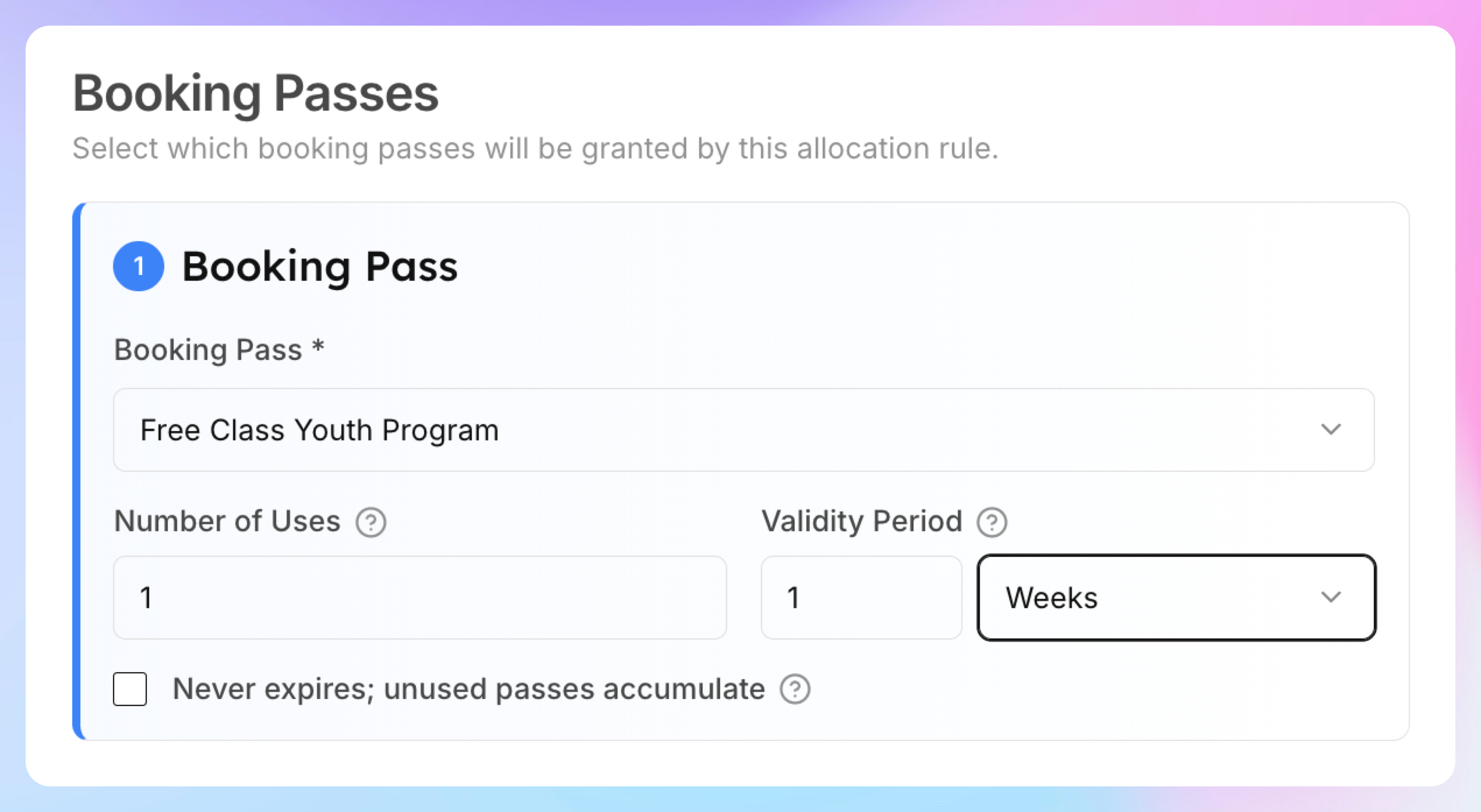
Task: Click the Number of Uses label
Action: click(x=227, y=521)
